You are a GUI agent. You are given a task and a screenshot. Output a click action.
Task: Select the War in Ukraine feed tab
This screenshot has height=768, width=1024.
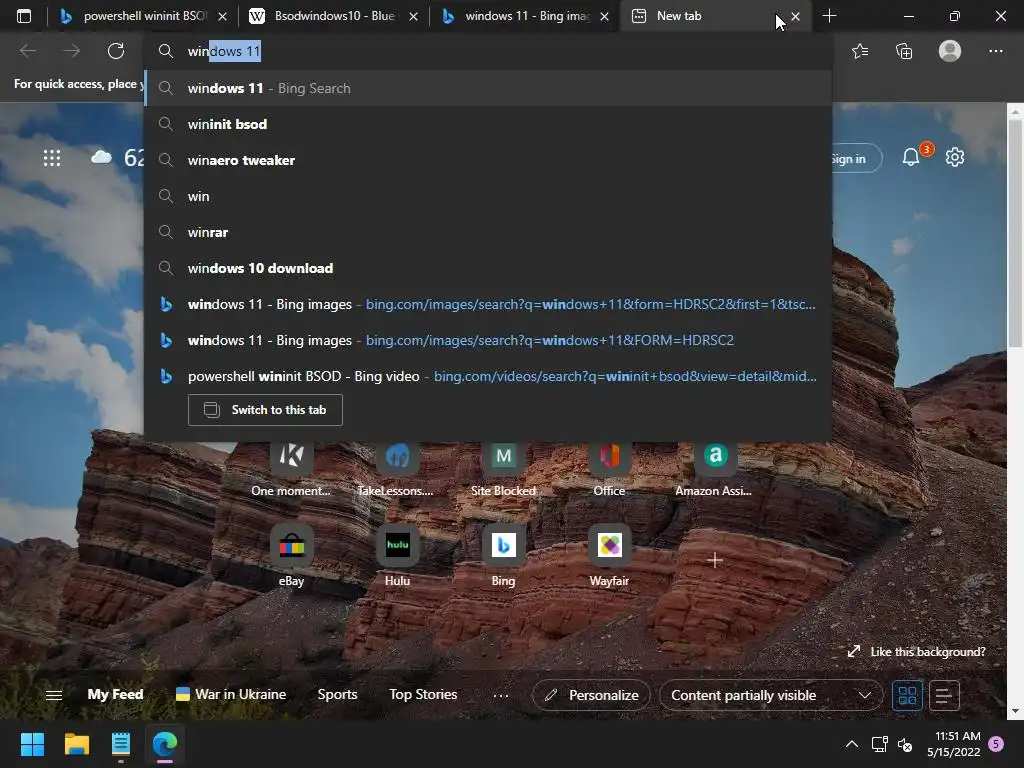point(231,694)
